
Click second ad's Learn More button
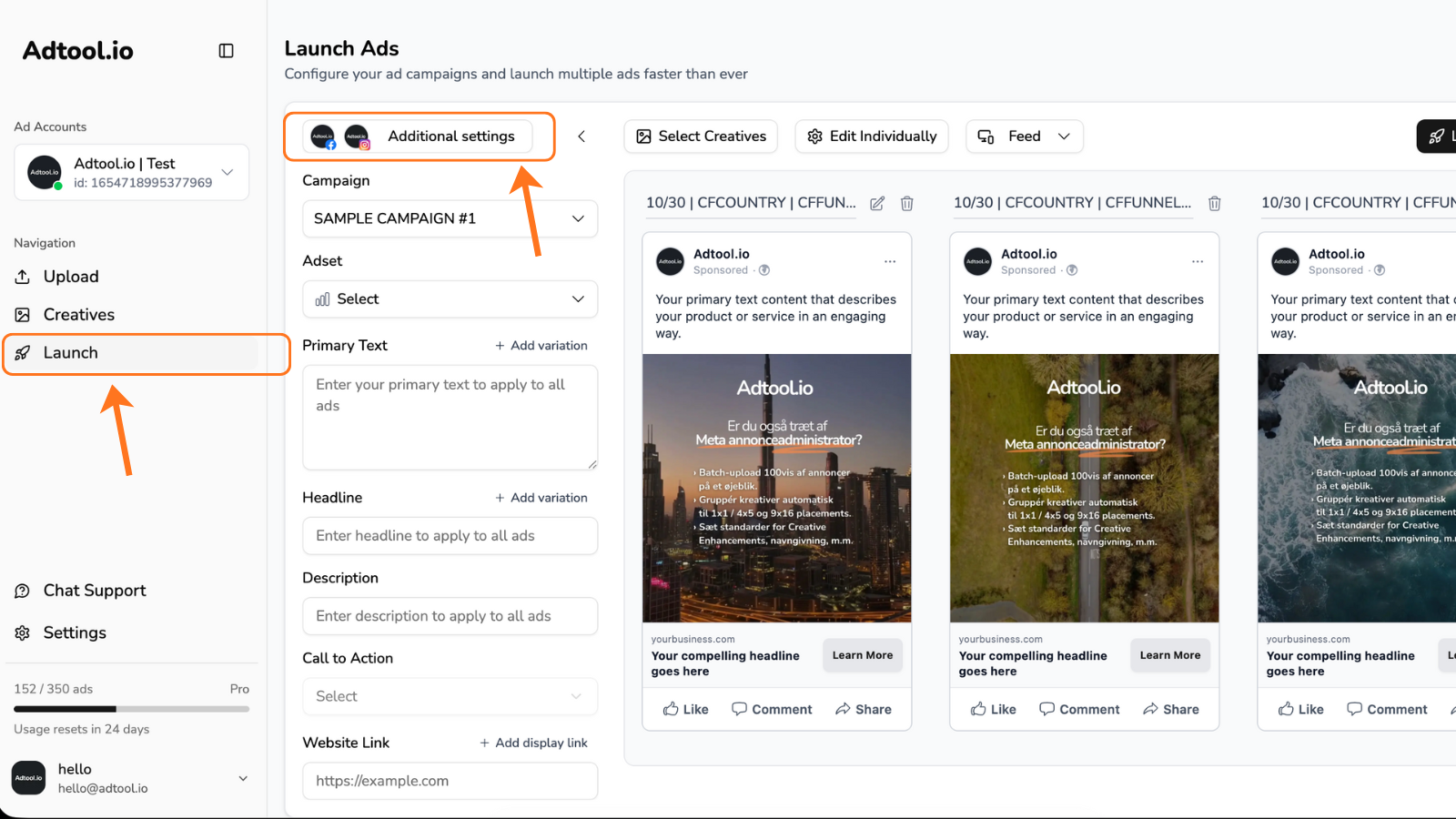[1170, 655]
